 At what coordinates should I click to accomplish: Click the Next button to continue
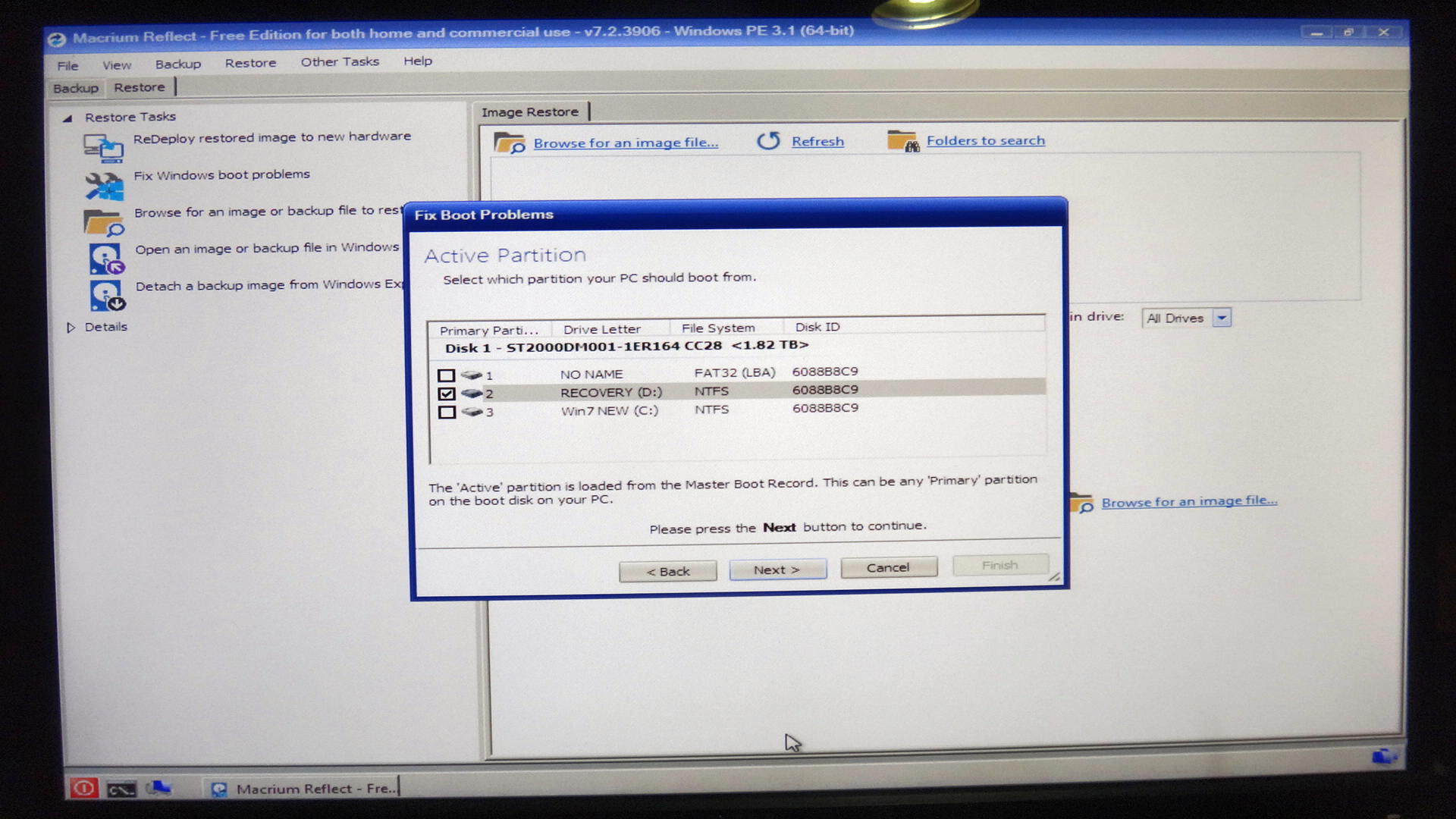777,570
